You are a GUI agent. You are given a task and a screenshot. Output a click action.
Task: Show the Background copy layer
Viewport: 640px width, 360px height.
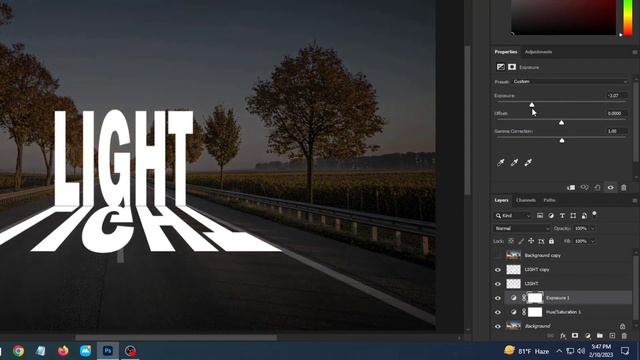(498, 255)
